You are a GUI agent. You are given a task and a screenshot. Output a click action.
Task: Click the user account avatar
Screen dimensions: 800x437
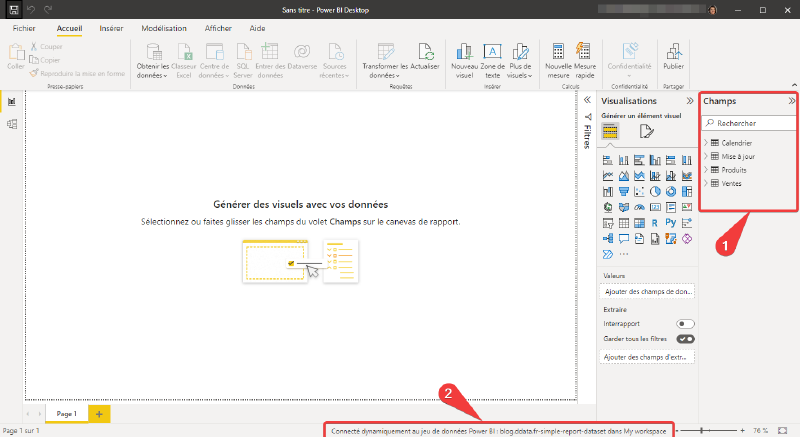coord(713,10)
